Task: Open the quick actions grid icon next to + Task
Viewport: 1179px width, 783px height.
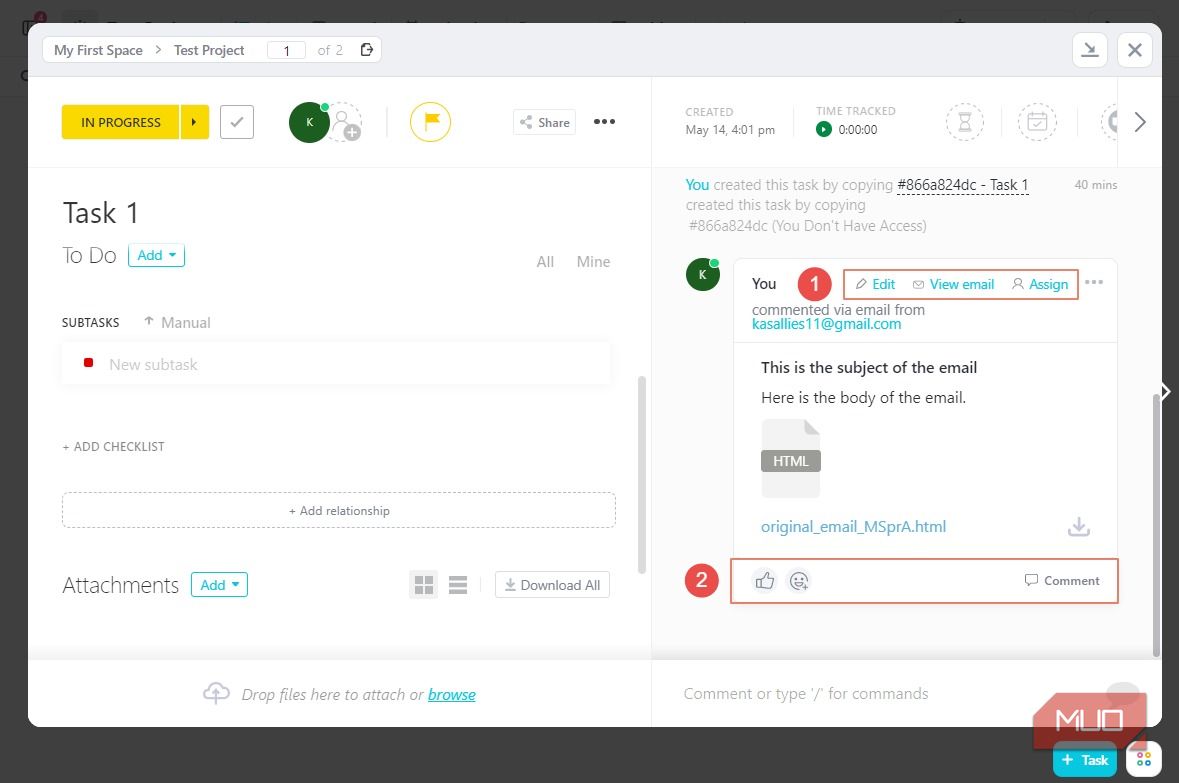Action: pyautogui.click(x=1144, y=759)
